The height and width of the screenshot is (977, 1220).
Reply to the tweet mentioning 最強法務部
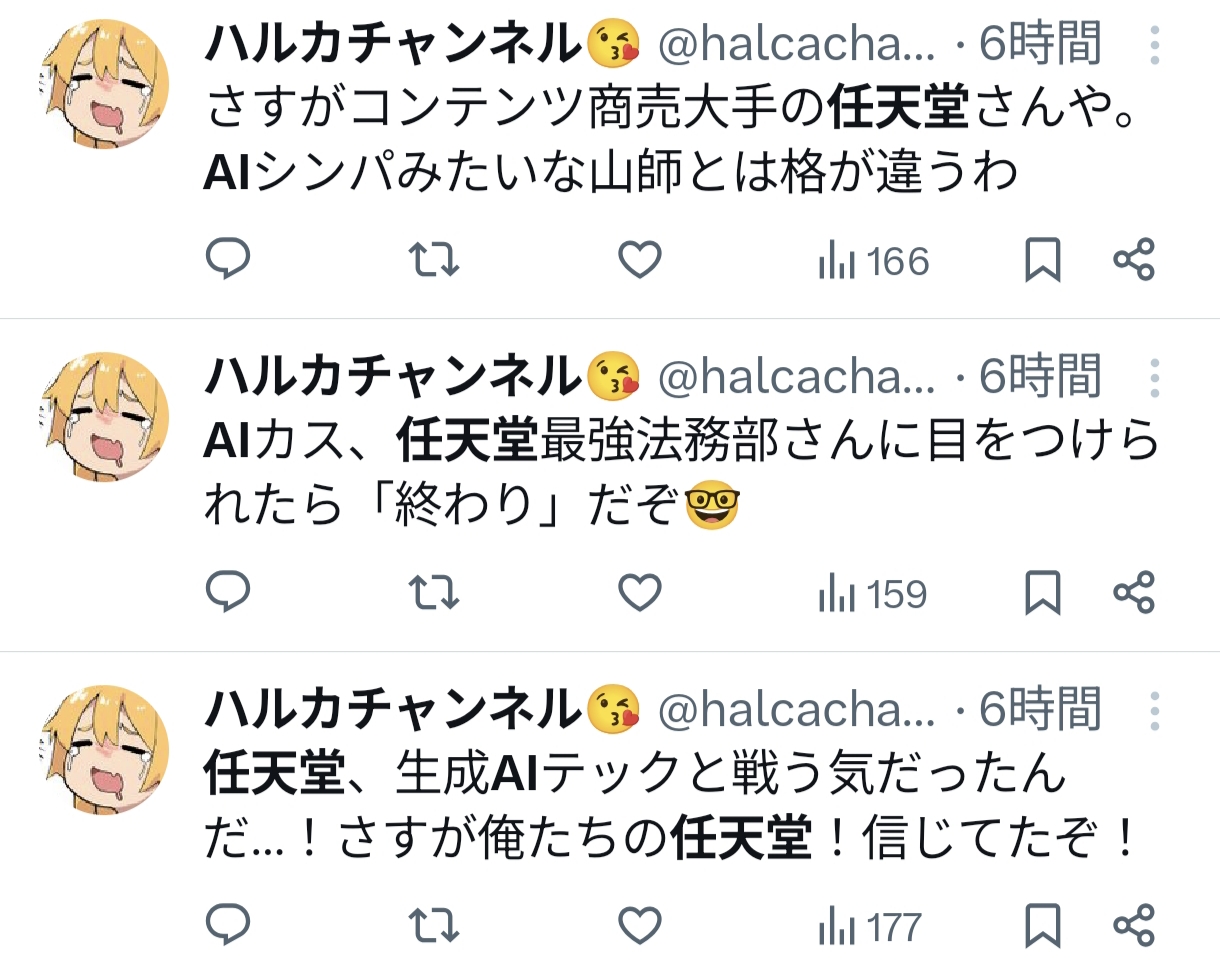(x=227, y=593)
